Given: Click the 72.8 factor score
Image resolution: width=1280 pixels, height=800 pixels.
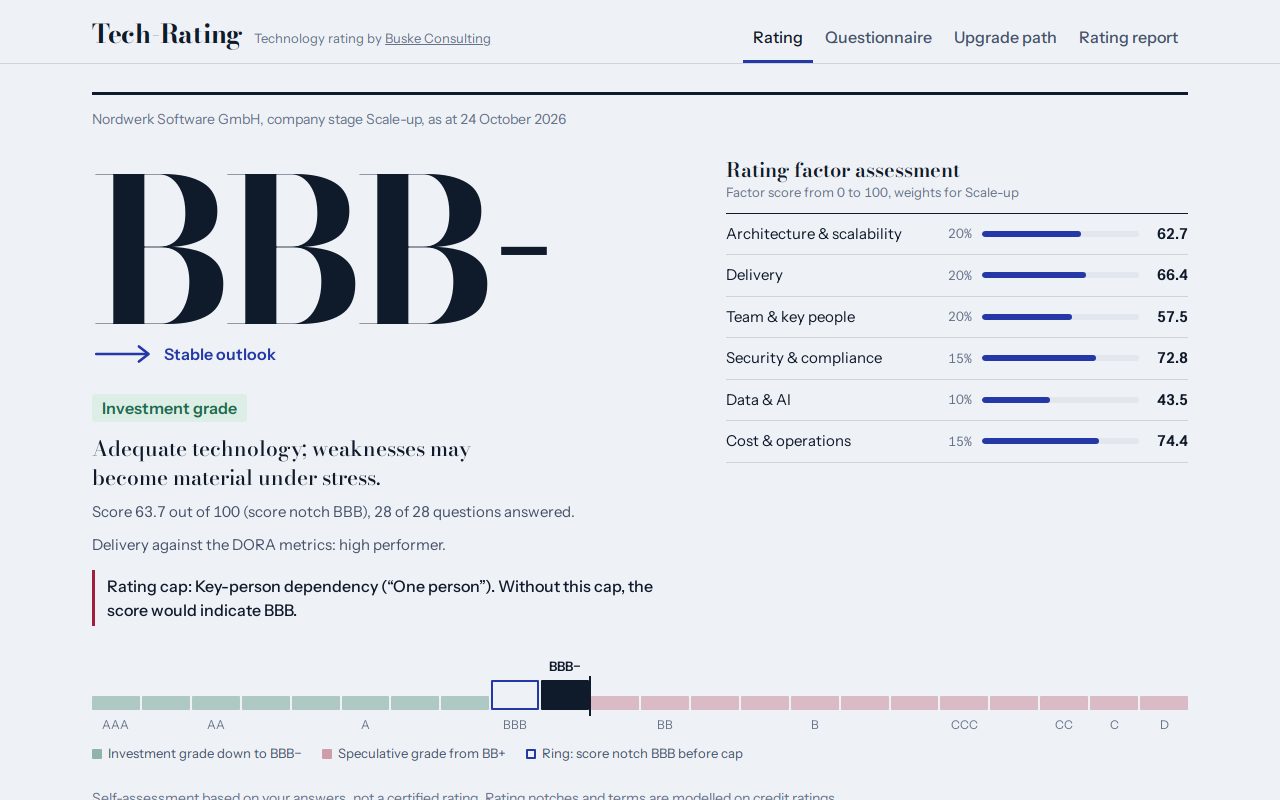Looking at the screenshot, I should coord(1172,358).
